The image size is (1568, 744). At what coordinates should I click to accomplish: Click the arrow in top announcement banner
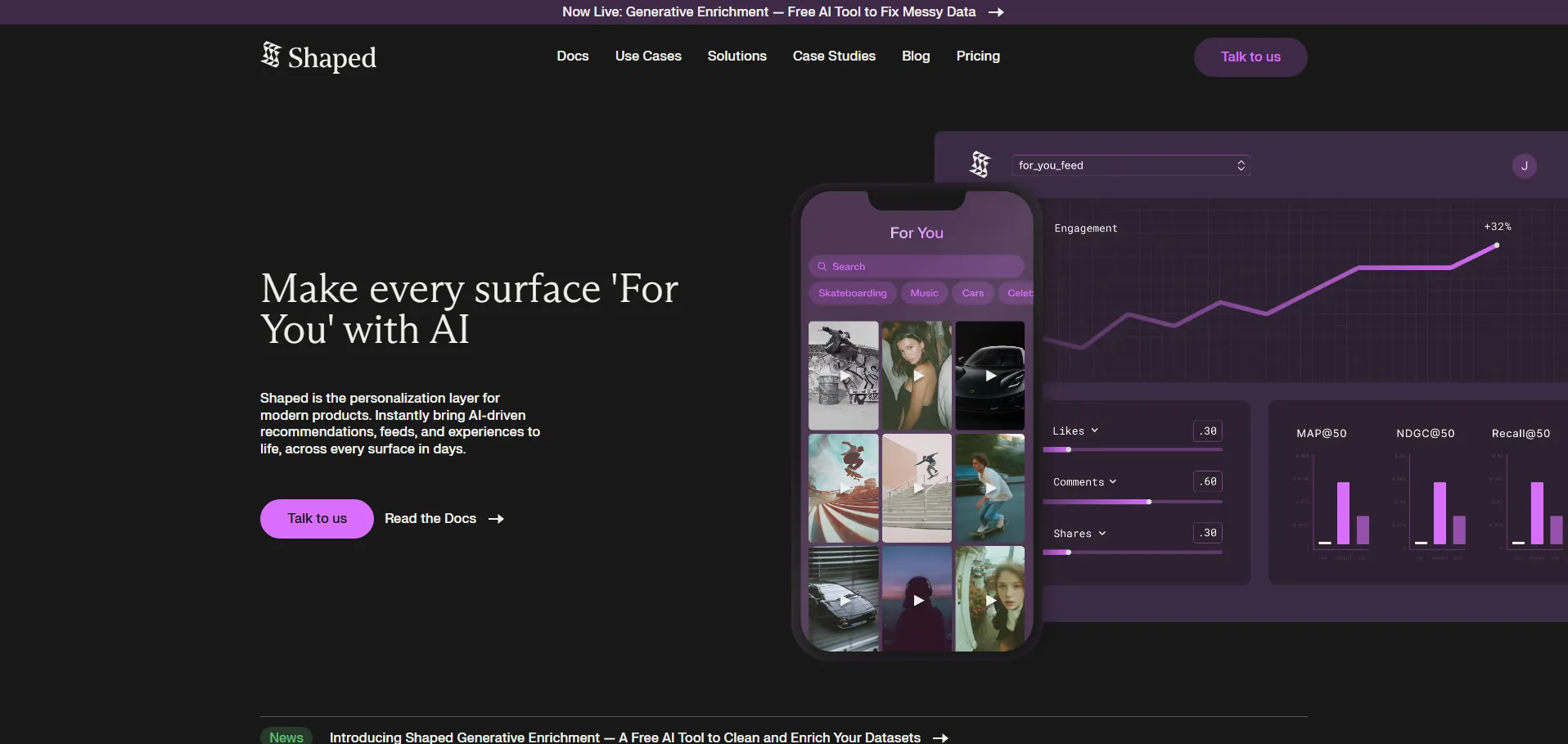(996, 12)
